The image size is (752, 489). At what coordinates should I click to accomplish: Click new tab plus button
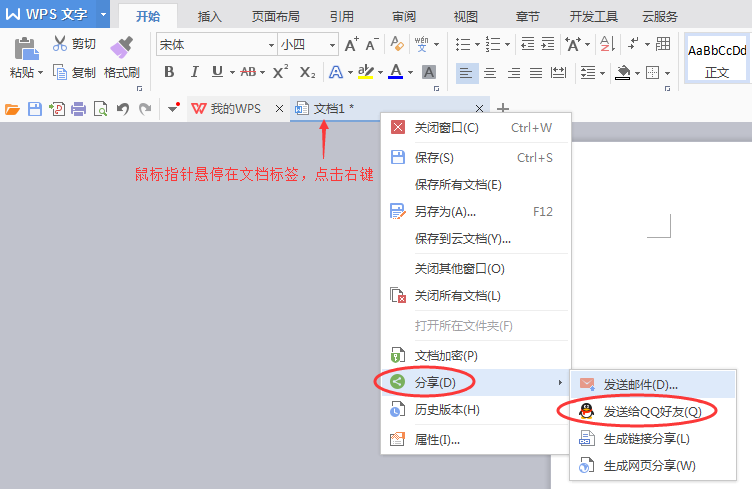(503, 108)
